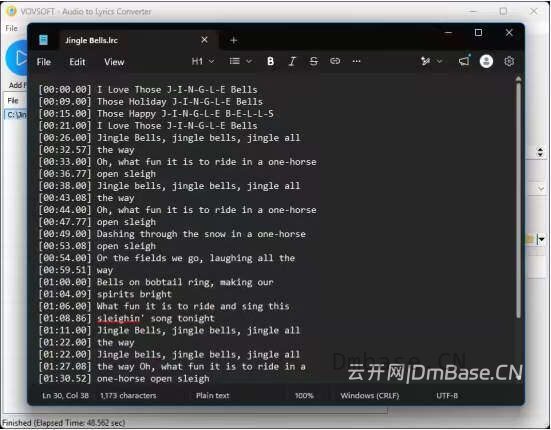Toggle italic formatting in Notepad
The width and height of the screenshot is (551, 430).
point(292,61)
